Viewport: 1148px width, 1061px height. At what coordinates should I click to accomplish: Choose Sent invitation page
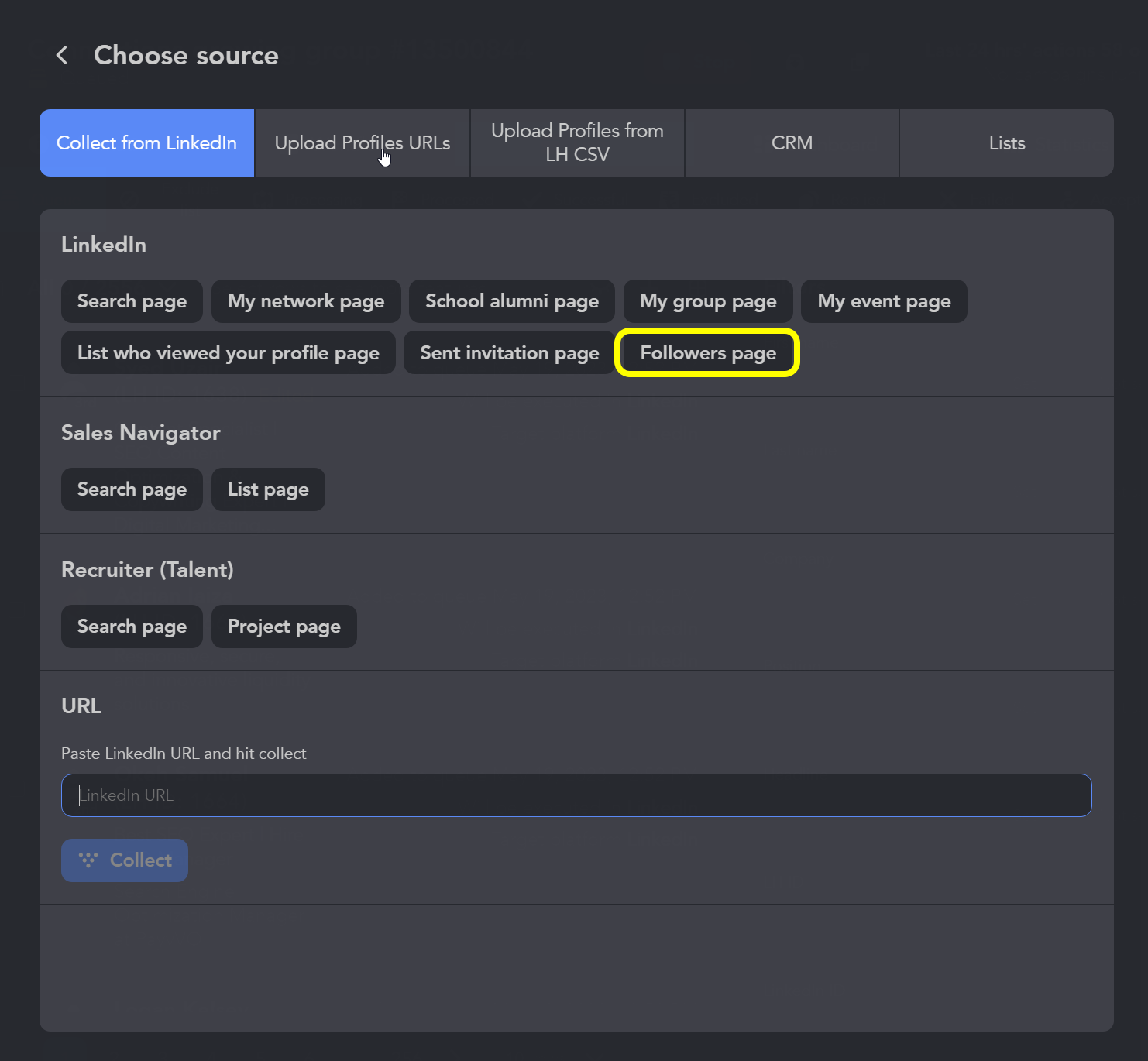510,353
